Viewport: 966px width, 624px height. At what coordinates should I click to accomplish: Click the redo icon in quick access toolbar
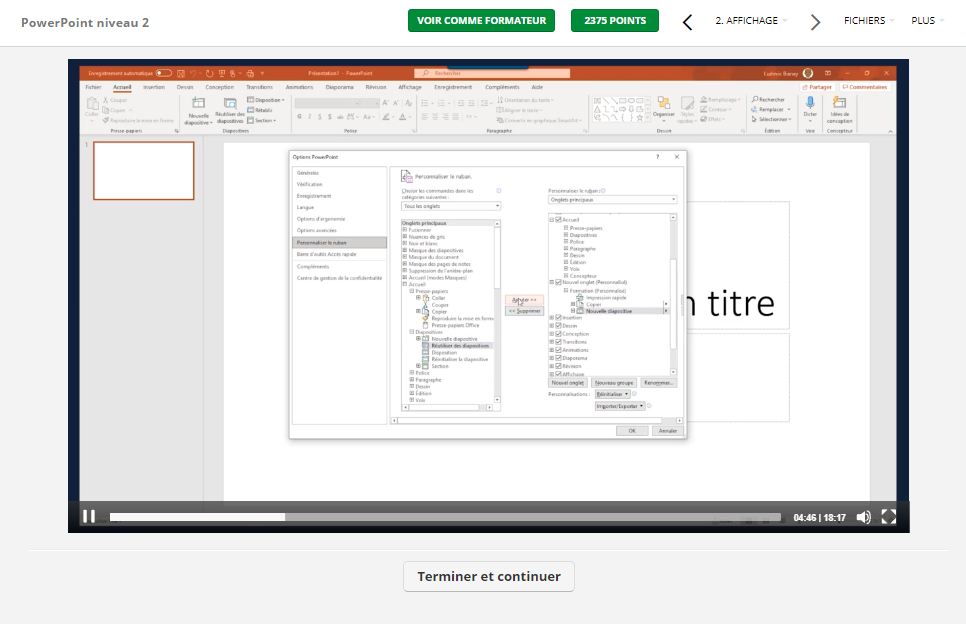pyautogui.click(x=209, y=73)
